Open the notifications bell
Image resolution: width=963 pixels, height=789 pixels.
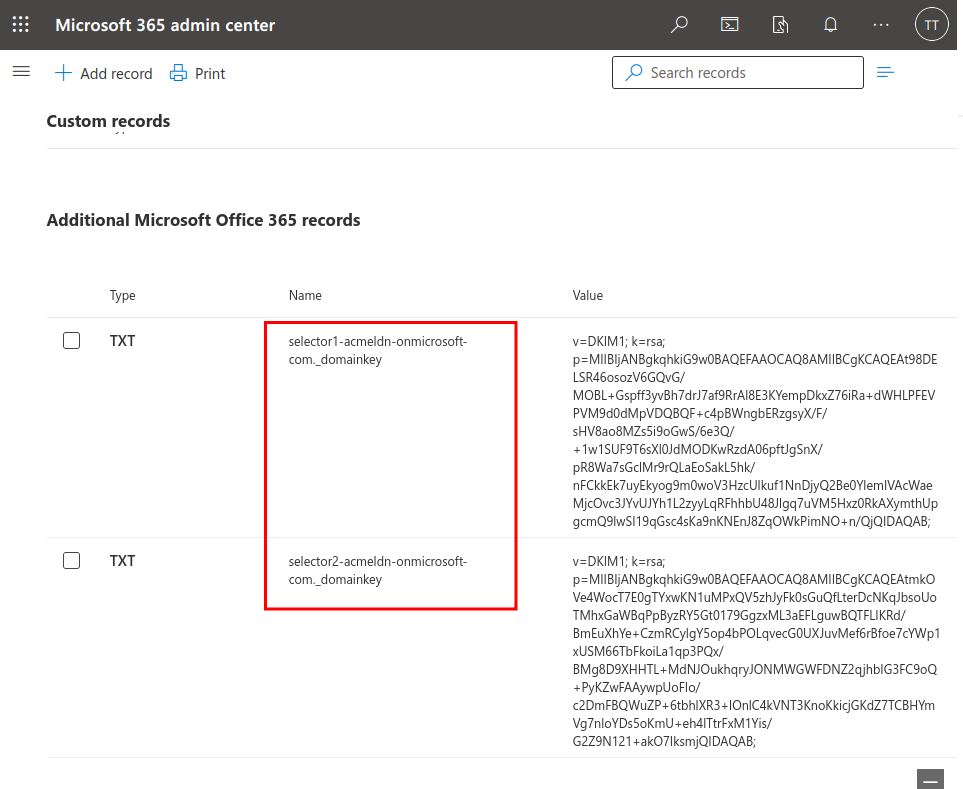(x=830, y=25)
